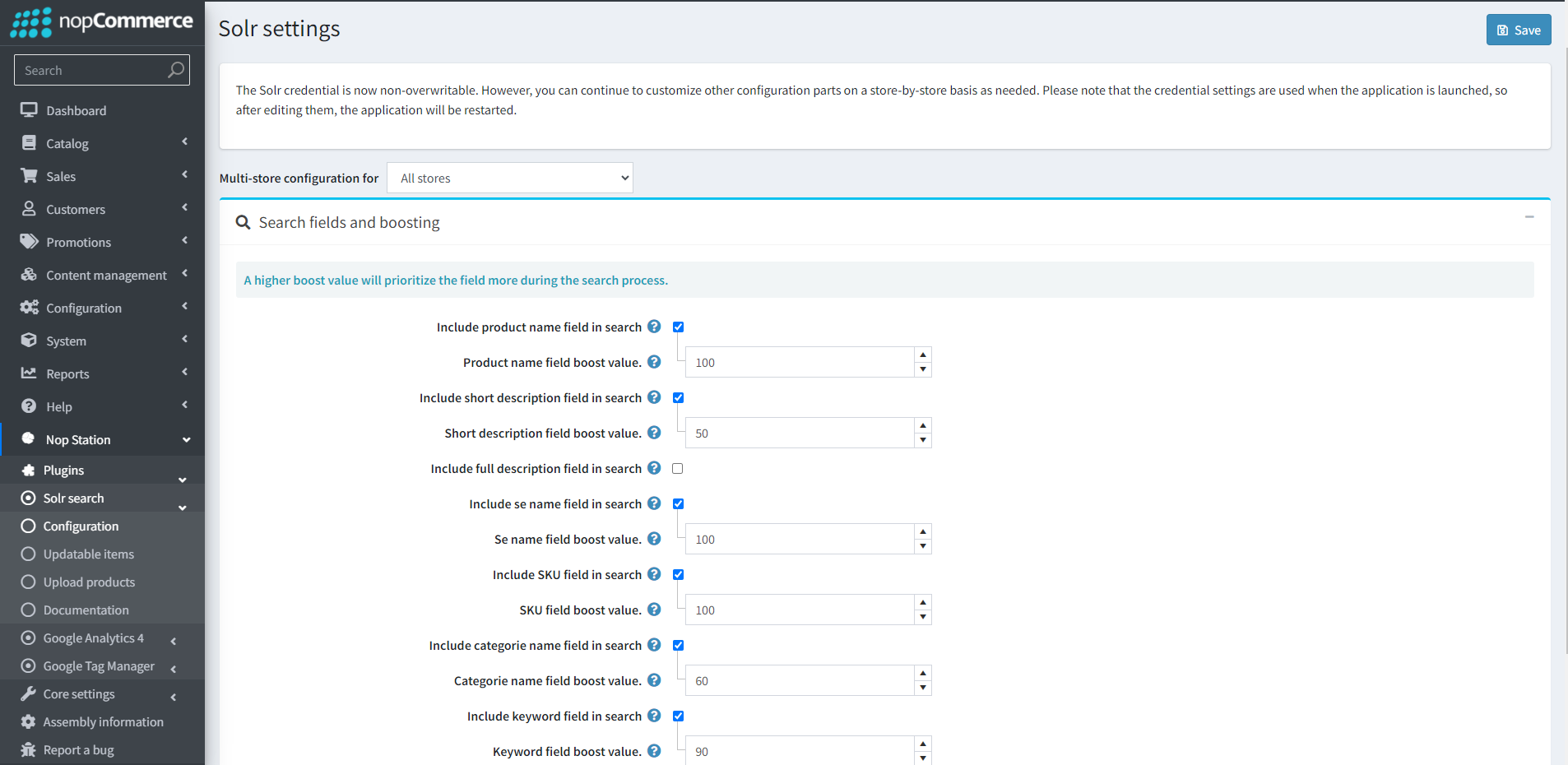Collapse the Solr search submenu arrow
This screenshot has width=1568, height=765.
point(183,508)
